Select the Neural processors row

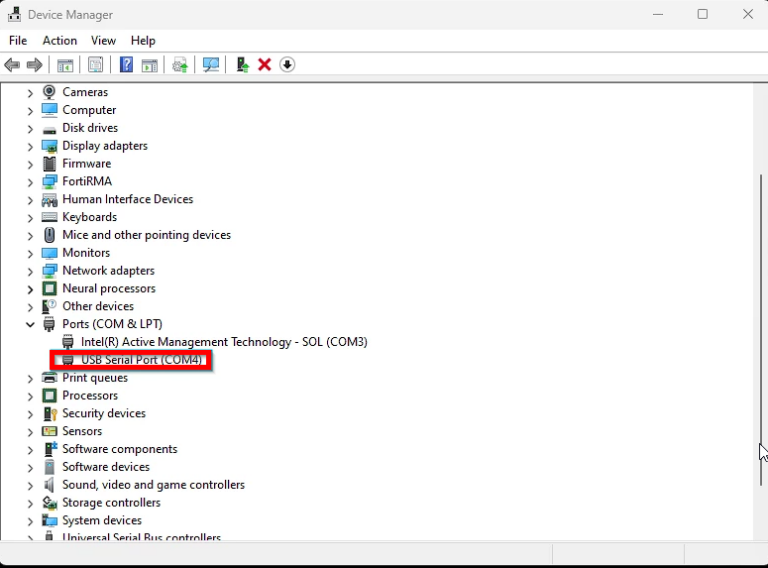109,288
